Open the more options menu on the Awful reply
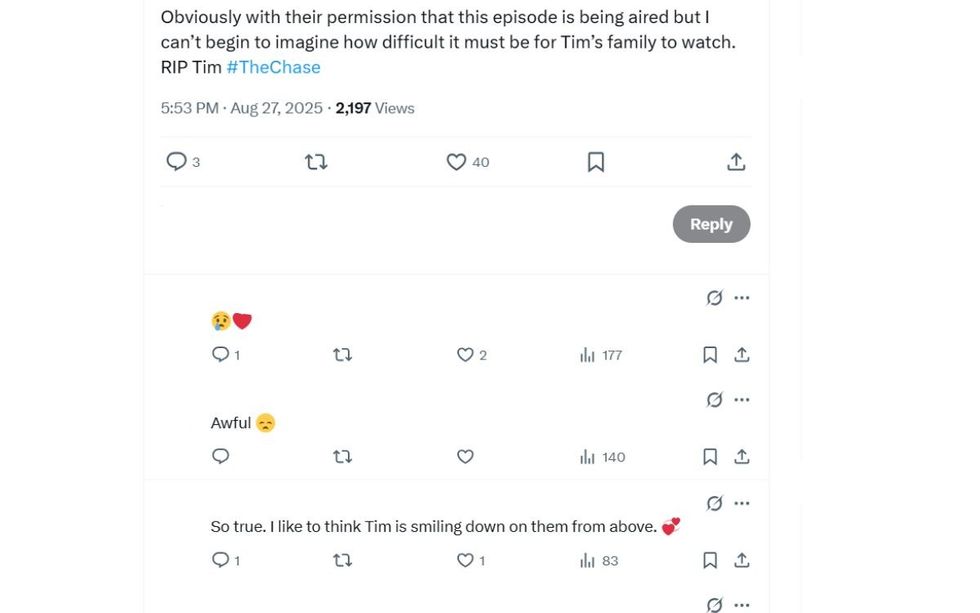The height and width of the screenshot is (613, 980). pyautogui.click(x=742, y=399)
